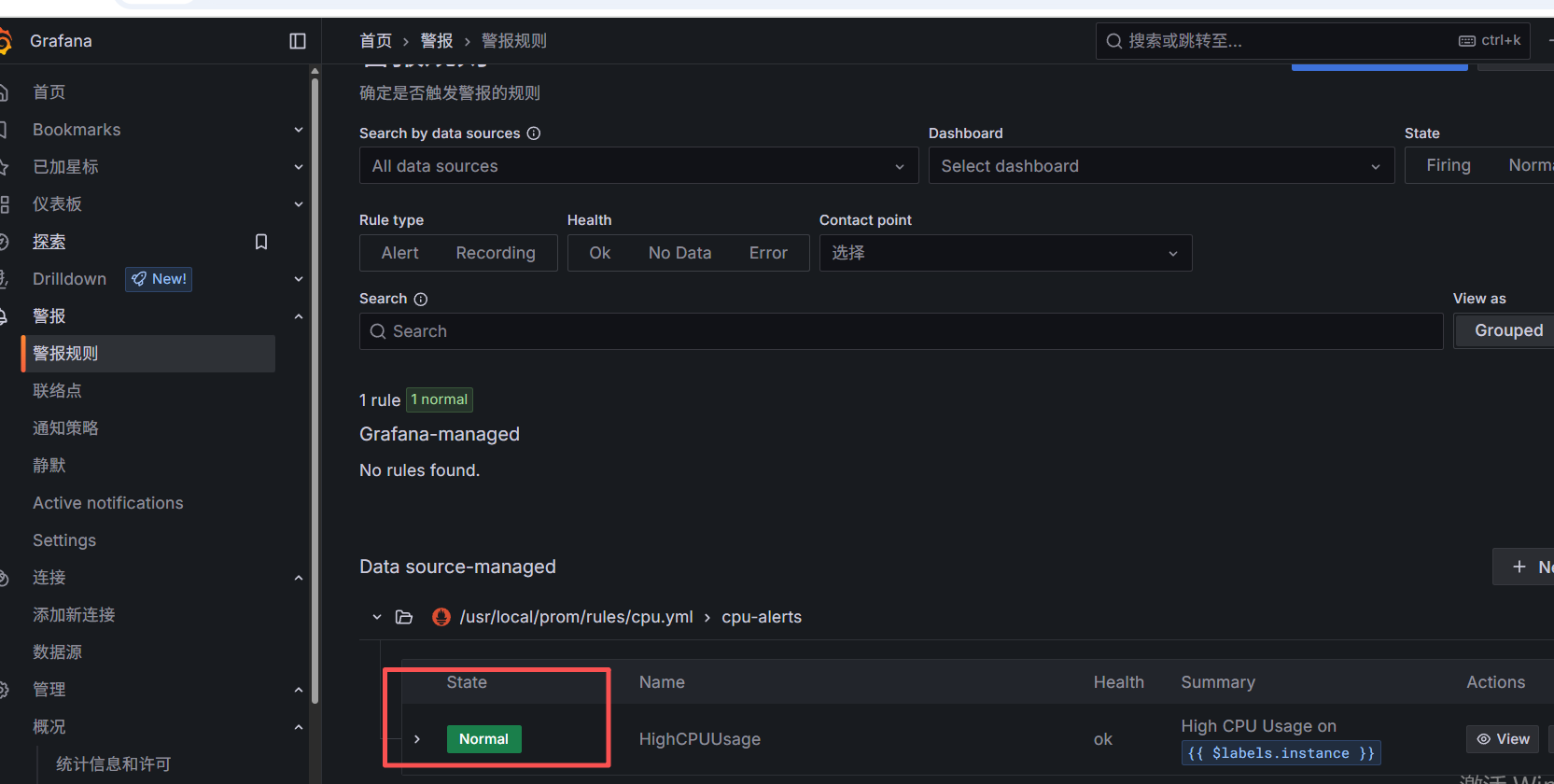This screenshot has height=784, width=1554.
Task: Click the keyboard ctrl+k shortcut icon
Action: click(1467, 41)
